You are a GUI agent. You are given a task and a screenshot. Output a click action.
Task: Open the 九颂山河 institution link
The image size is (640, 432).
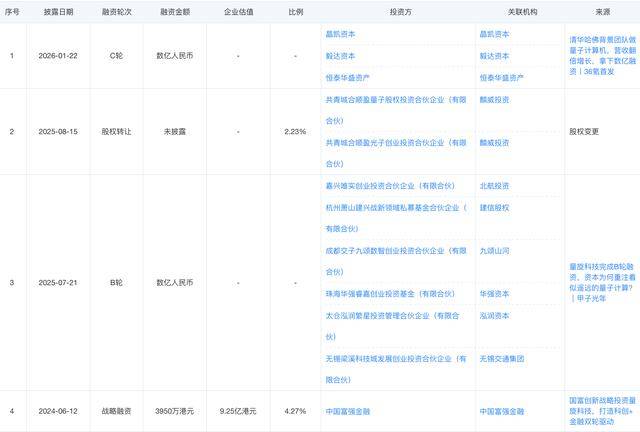click(x=494, y=250)
